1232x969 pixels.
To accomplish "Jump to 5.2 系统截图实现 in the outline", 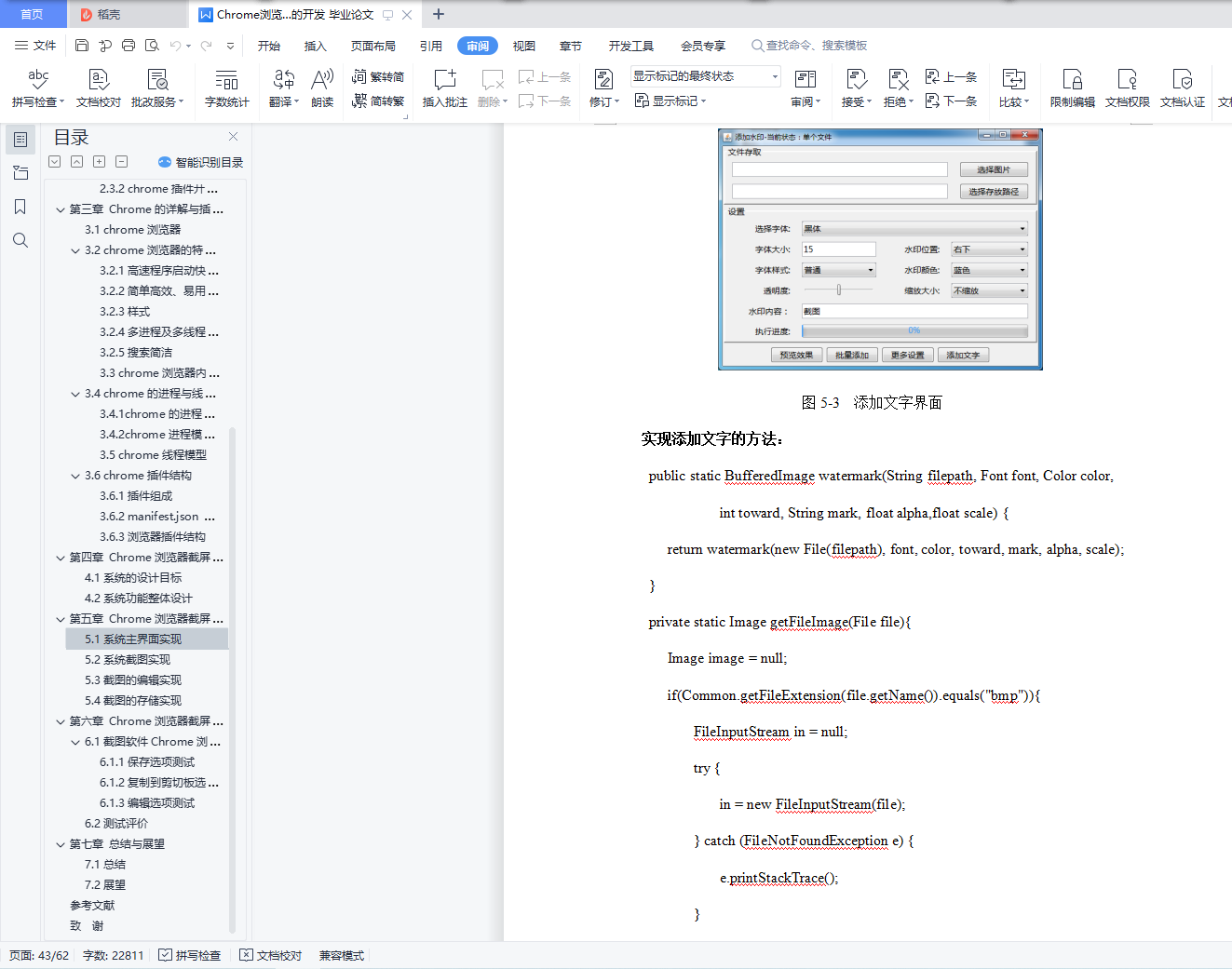I will tap(128, 660).
